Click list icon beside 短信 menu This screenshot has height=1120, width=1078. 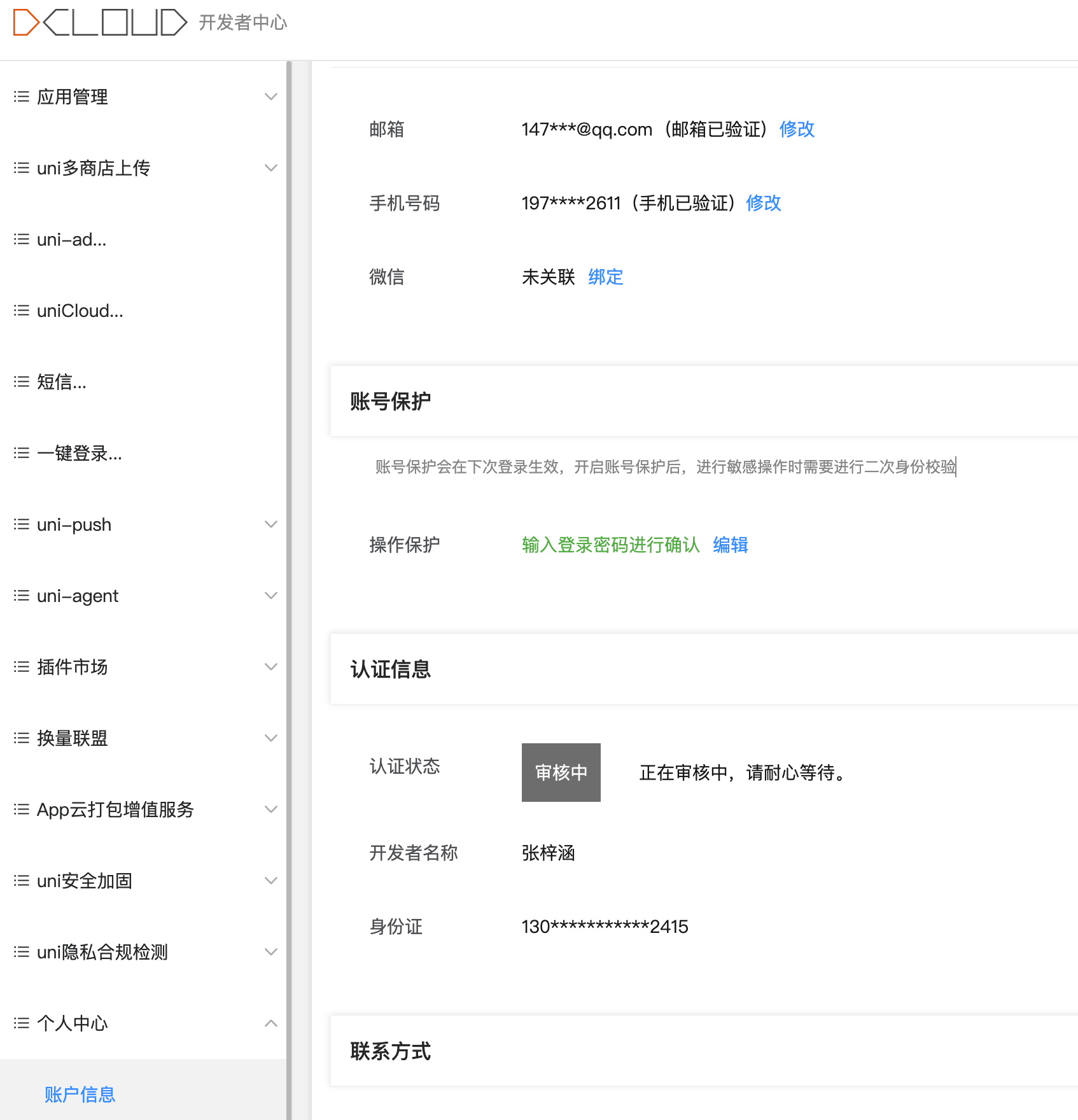[x=22, y=382]
